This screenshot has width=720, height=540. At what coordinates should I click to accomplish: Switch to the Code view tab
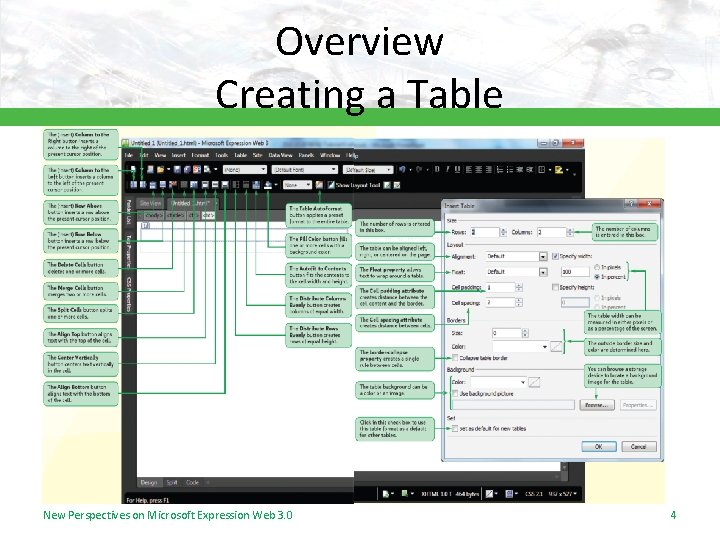(x=192, y=483)
